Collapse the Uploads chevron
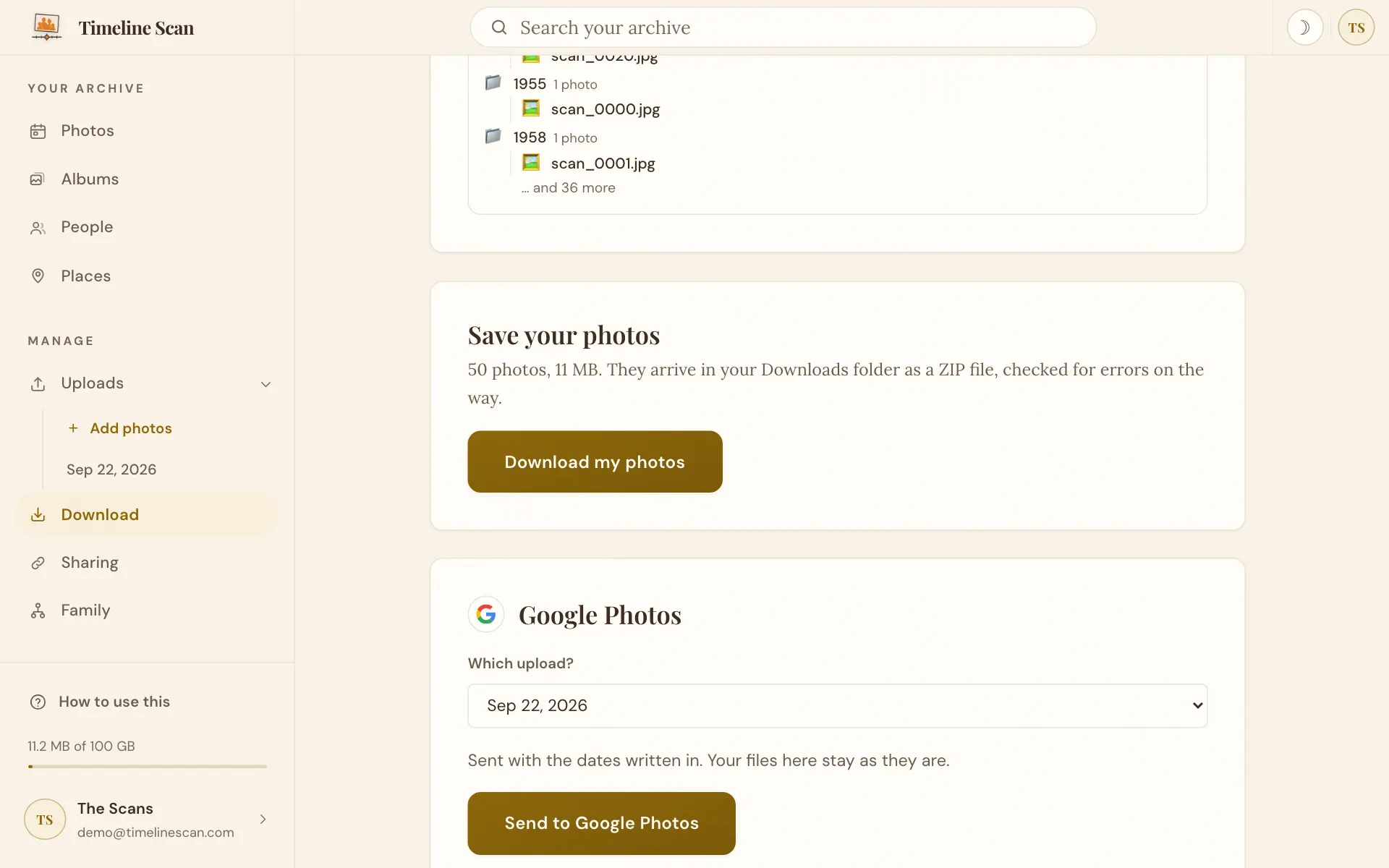 [x=266, y=384]
